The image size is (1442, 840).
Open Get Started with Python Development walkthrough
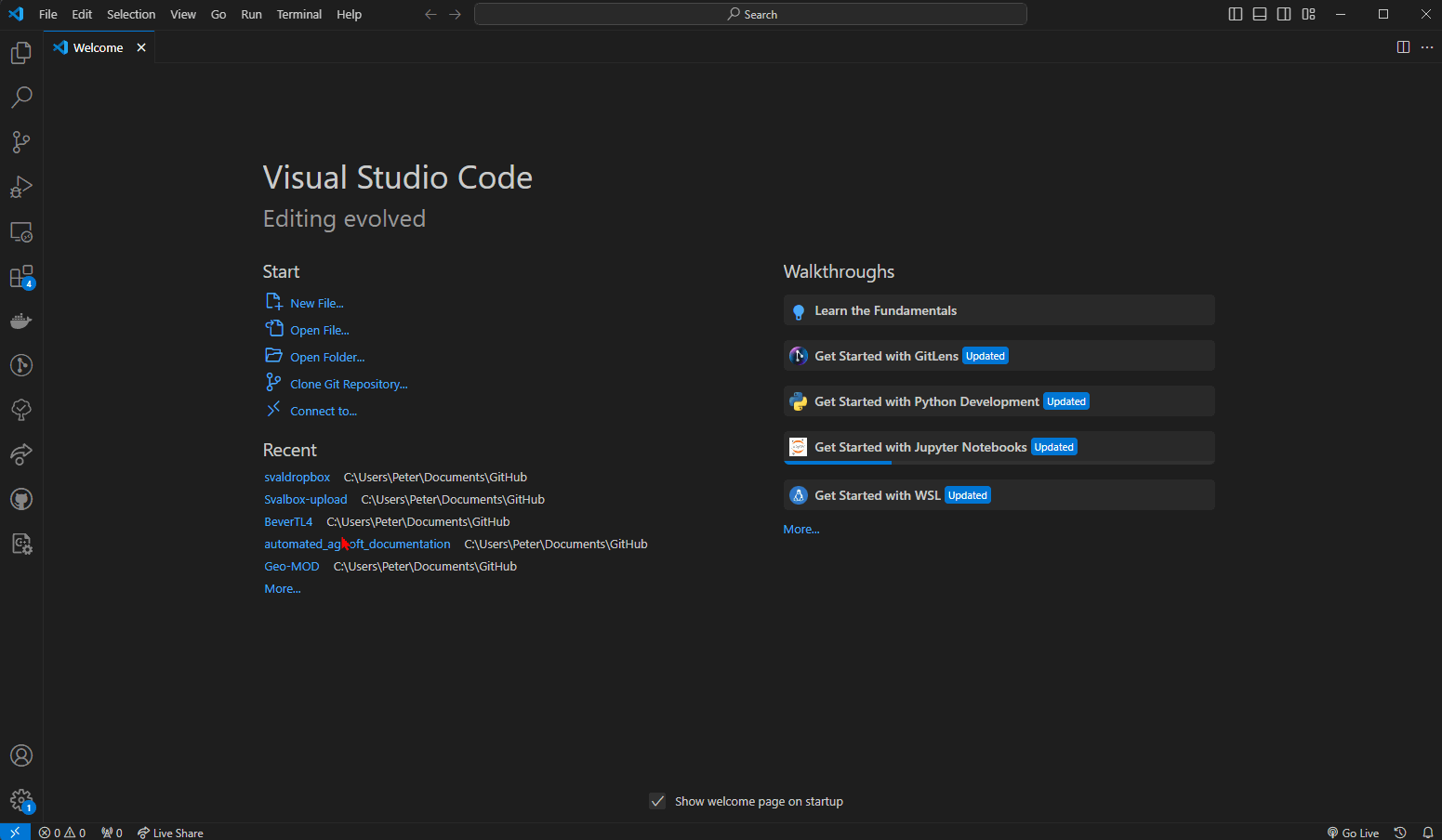point(999,401)
